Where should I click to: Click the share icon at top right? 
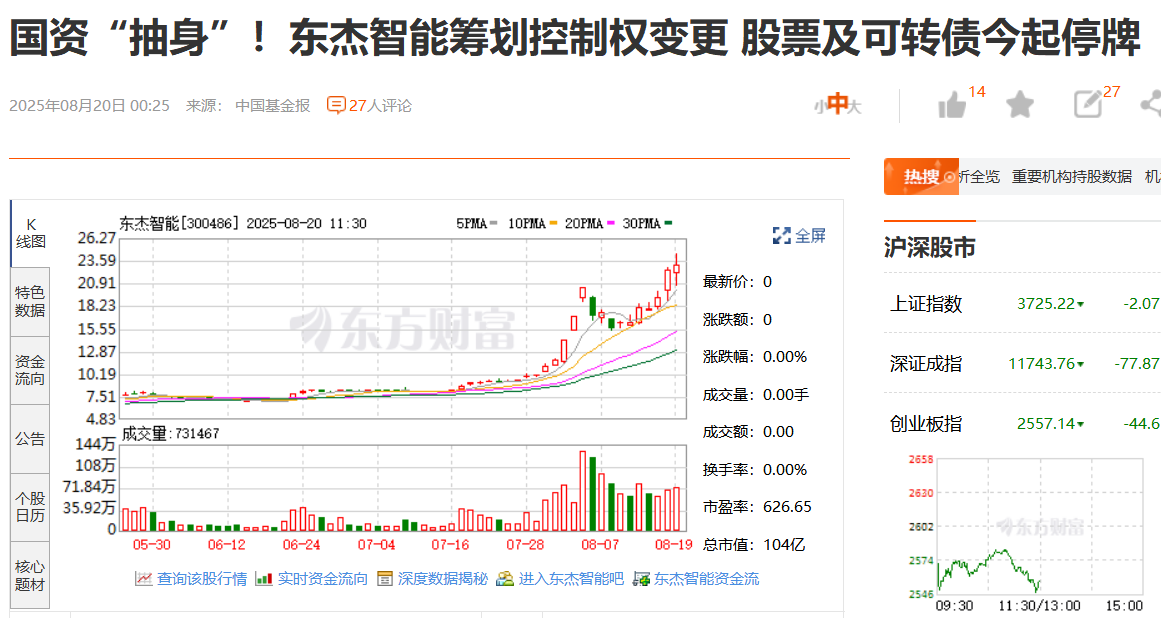1151,104
